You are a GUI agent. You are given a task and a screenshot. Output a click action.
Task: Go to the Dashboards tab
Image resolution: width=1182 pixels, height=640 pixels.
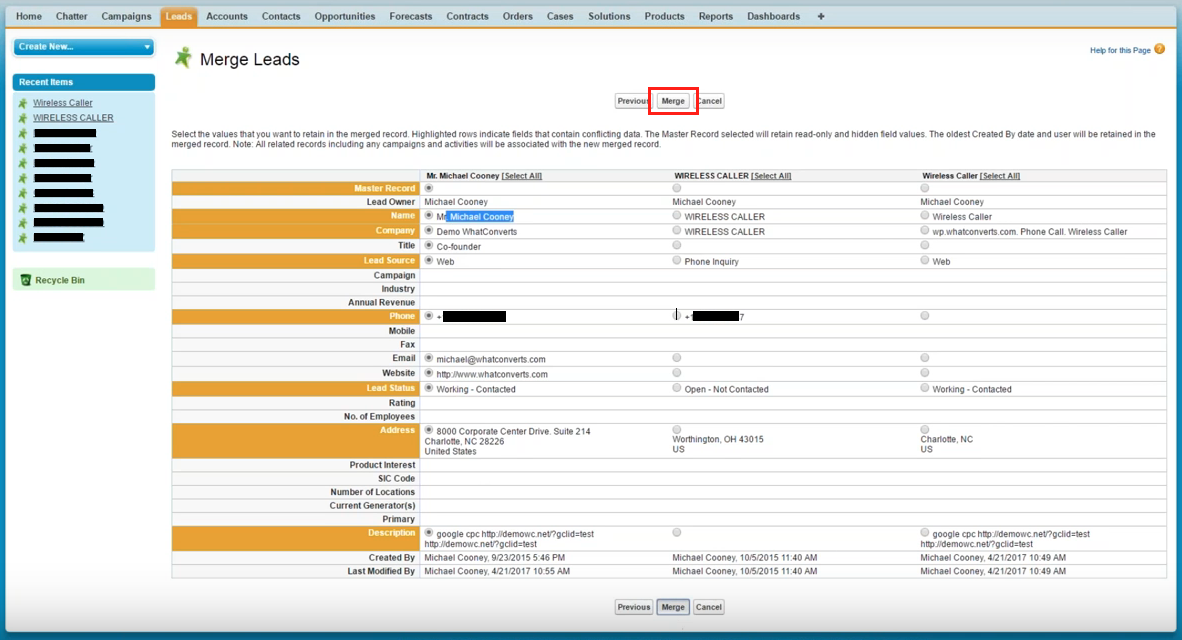pyautogui.click(x=773, y=16)
